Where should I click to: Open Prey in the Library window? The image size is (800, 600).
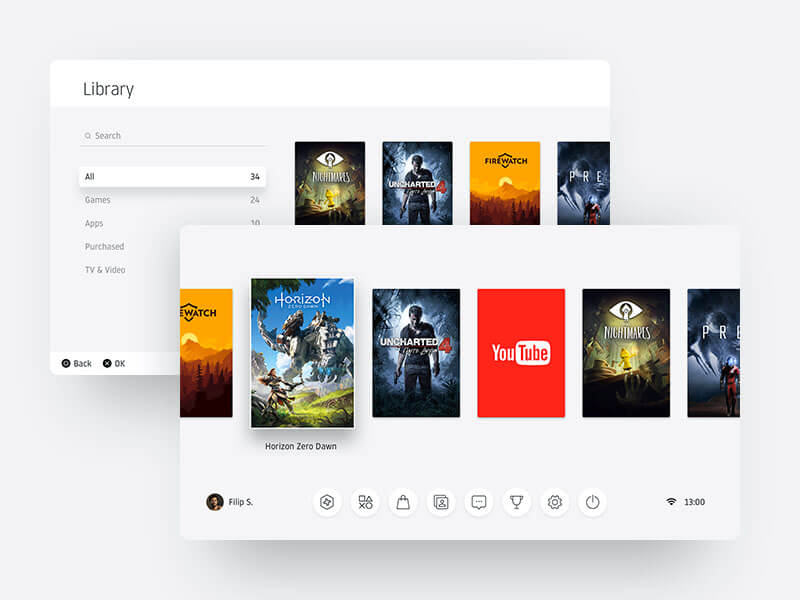tap(583, 183)
